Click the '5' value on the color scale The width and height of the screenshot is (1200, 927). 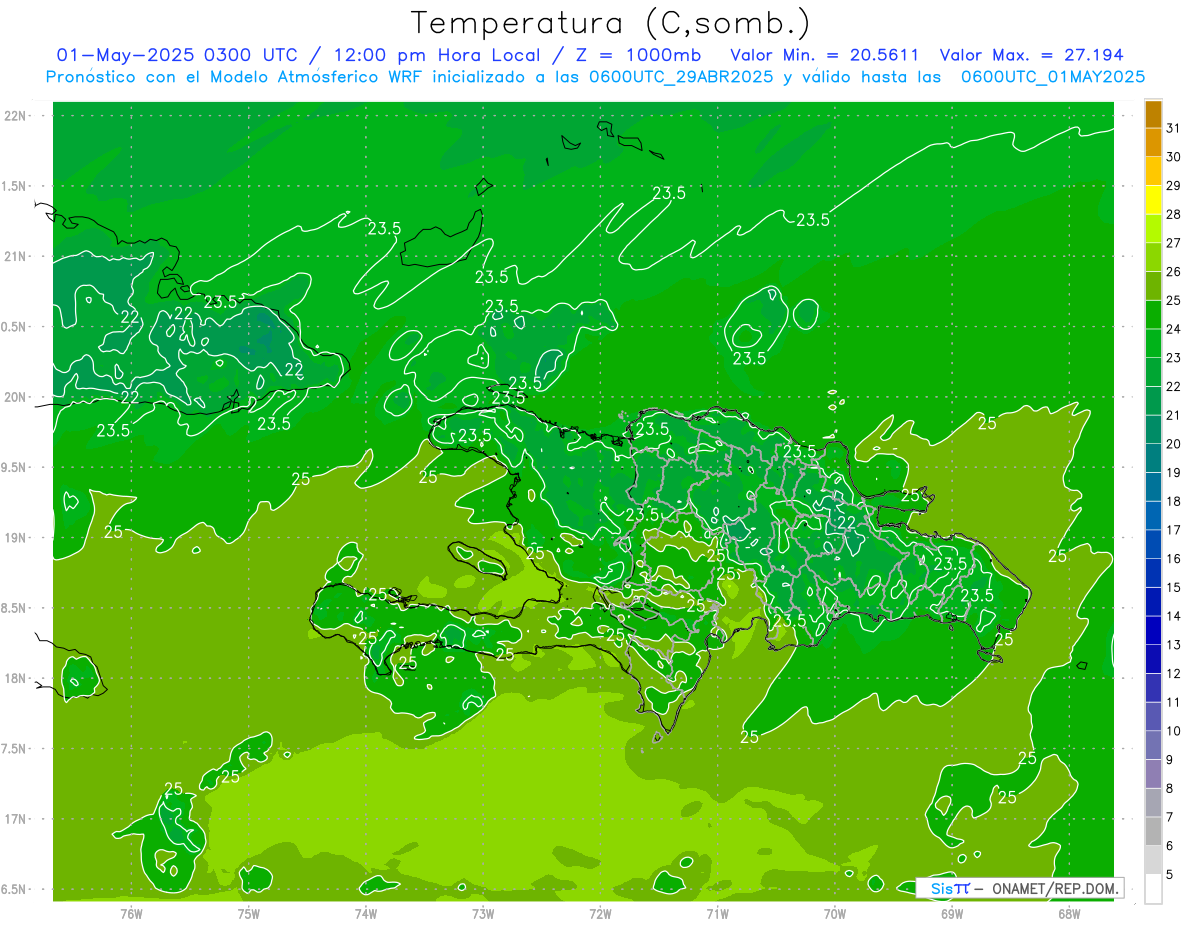pyautogui.click(x=1170, y=875)
